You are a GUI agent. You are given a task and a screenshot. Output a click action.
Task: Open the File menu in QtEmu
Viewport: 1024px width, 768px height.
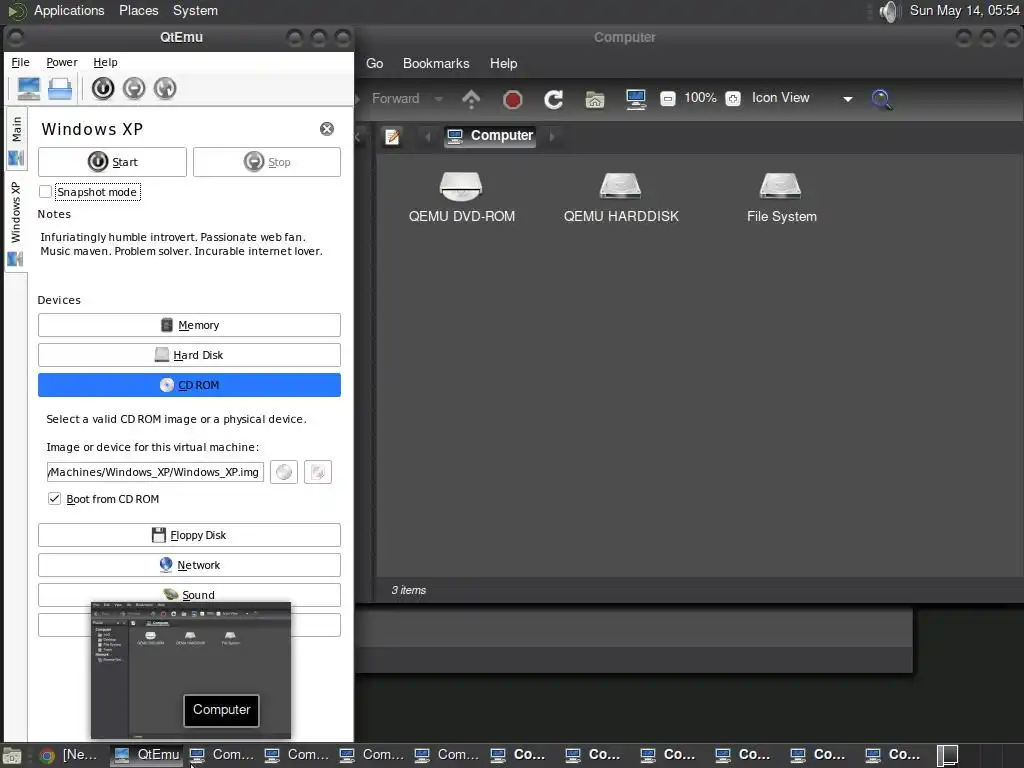(20, 62)
